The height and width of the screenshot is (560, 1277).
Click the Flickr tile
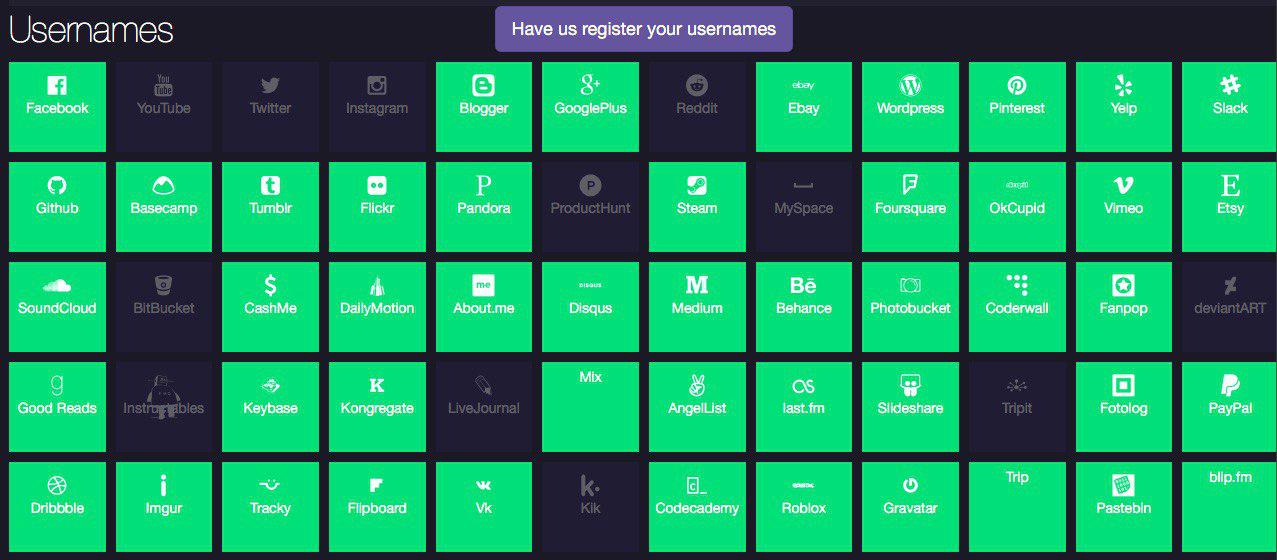click(377, 207)
